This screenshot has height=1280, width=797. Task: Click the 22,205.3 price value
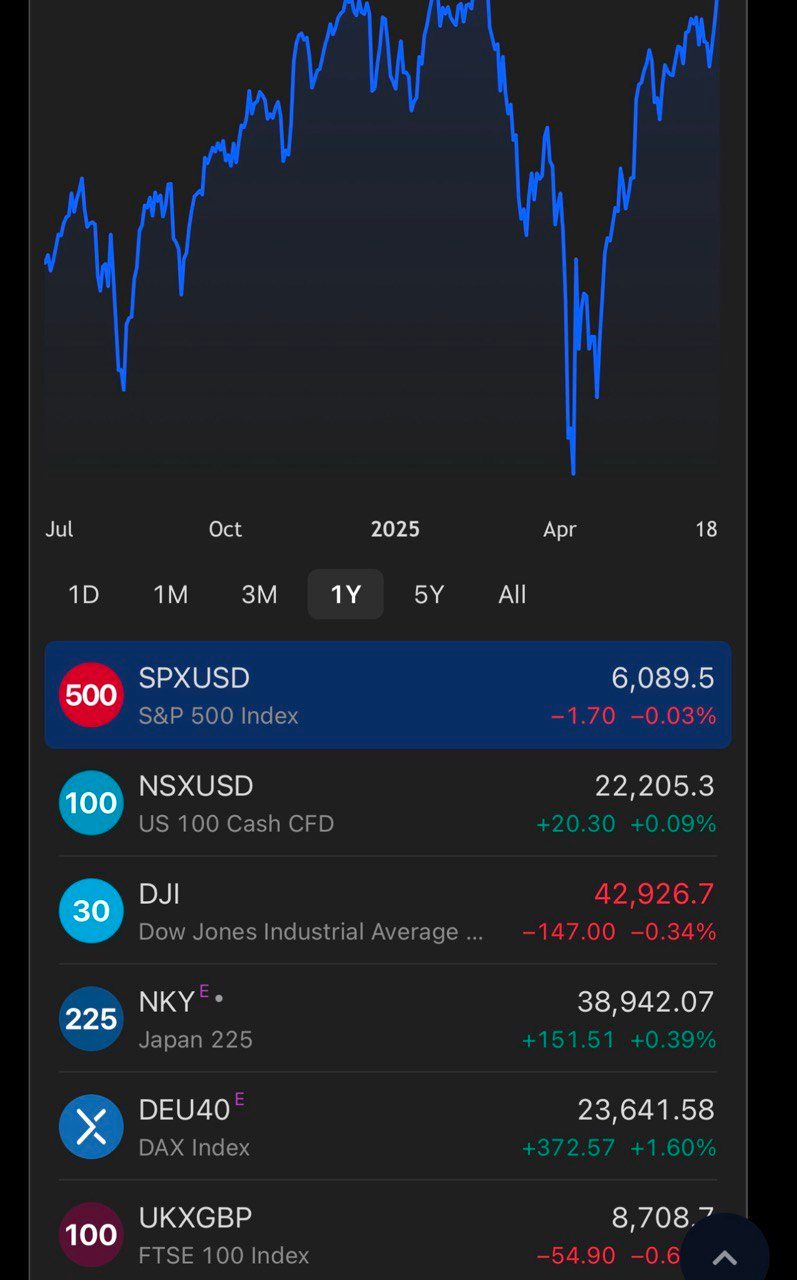(655, 786)
